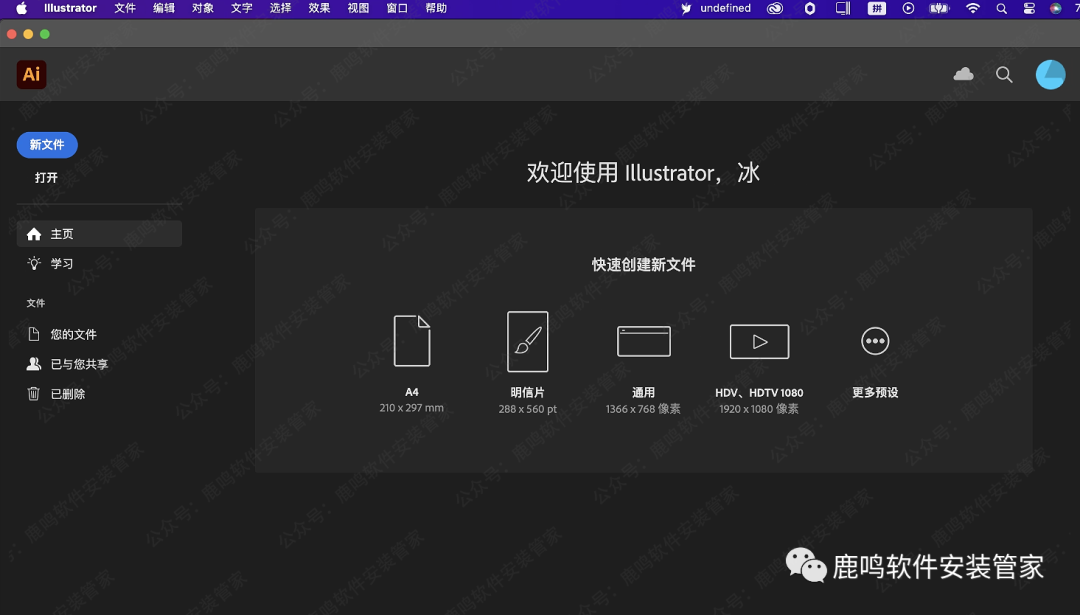Open Spotlight search in the menu bar
The image size is (1080, 615).
click(1001, 8)
